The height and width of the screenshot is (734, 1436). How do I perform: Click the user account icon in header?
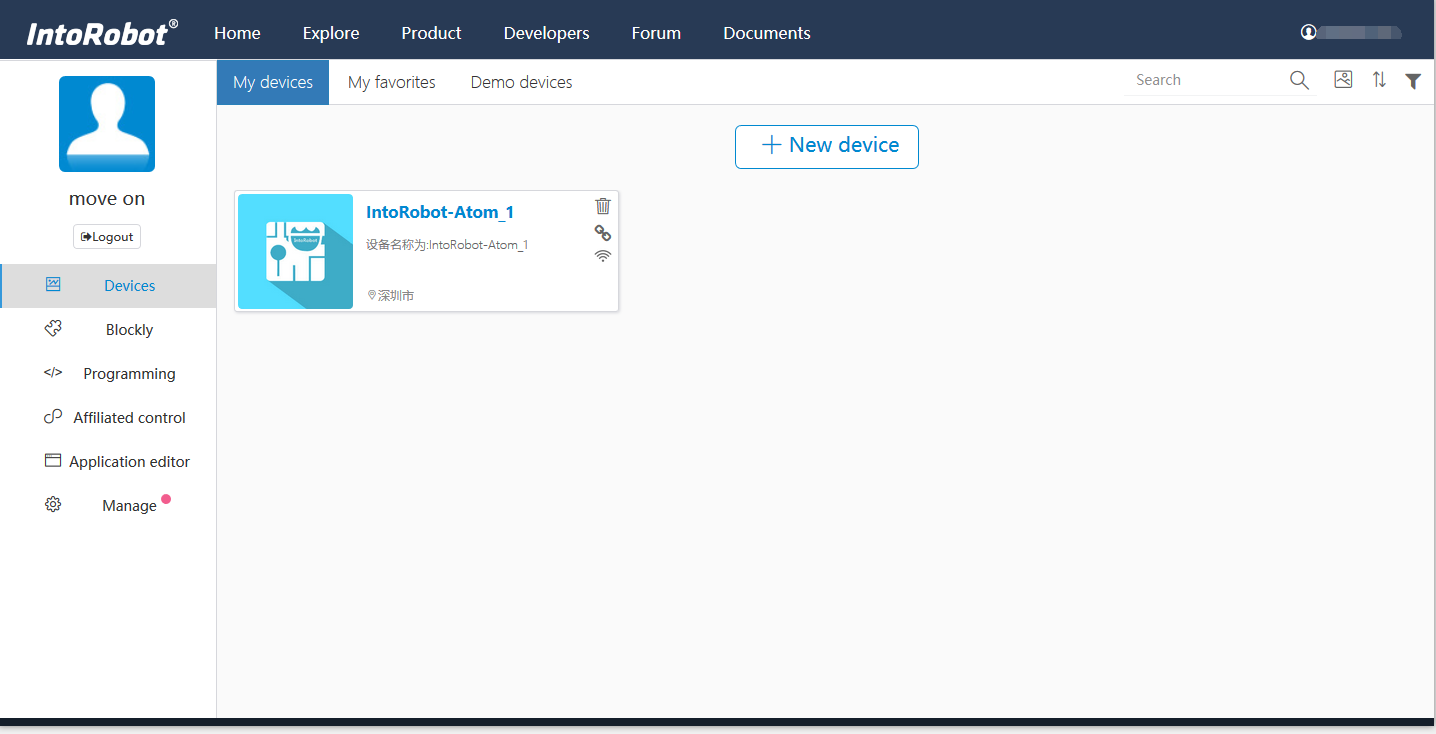coord(1308,32)
